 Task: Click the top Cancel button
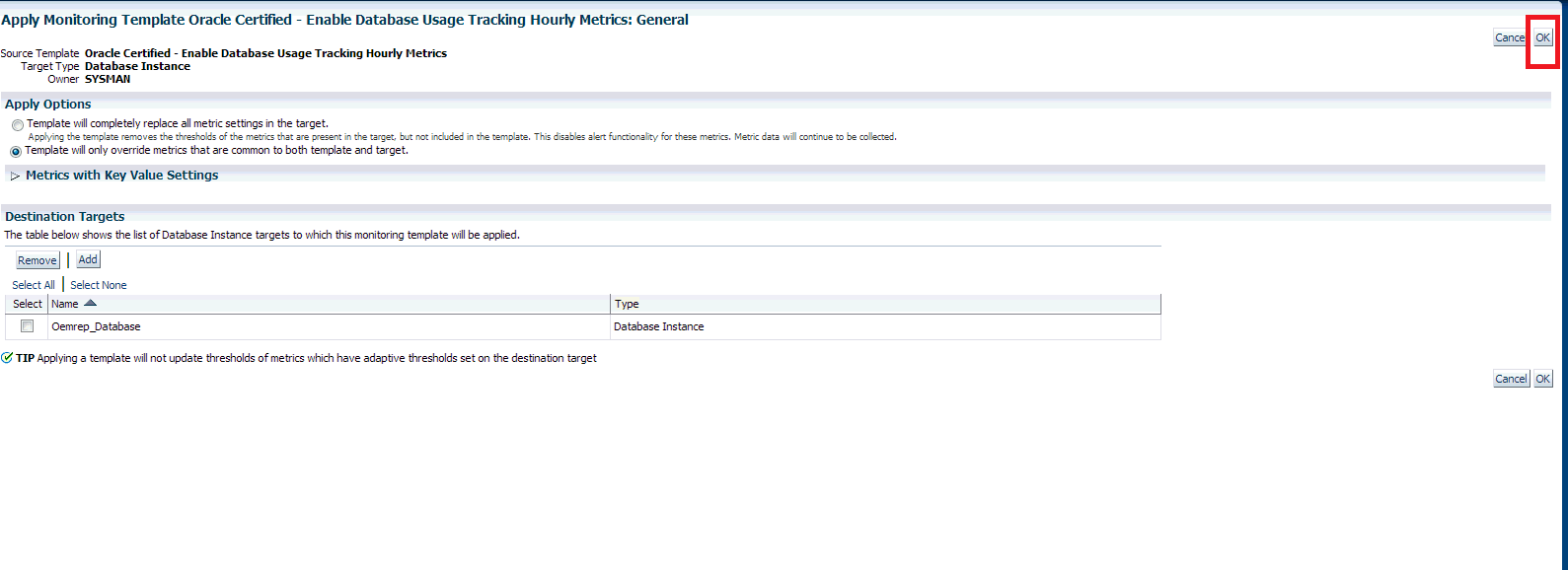tap(1510, 37)
